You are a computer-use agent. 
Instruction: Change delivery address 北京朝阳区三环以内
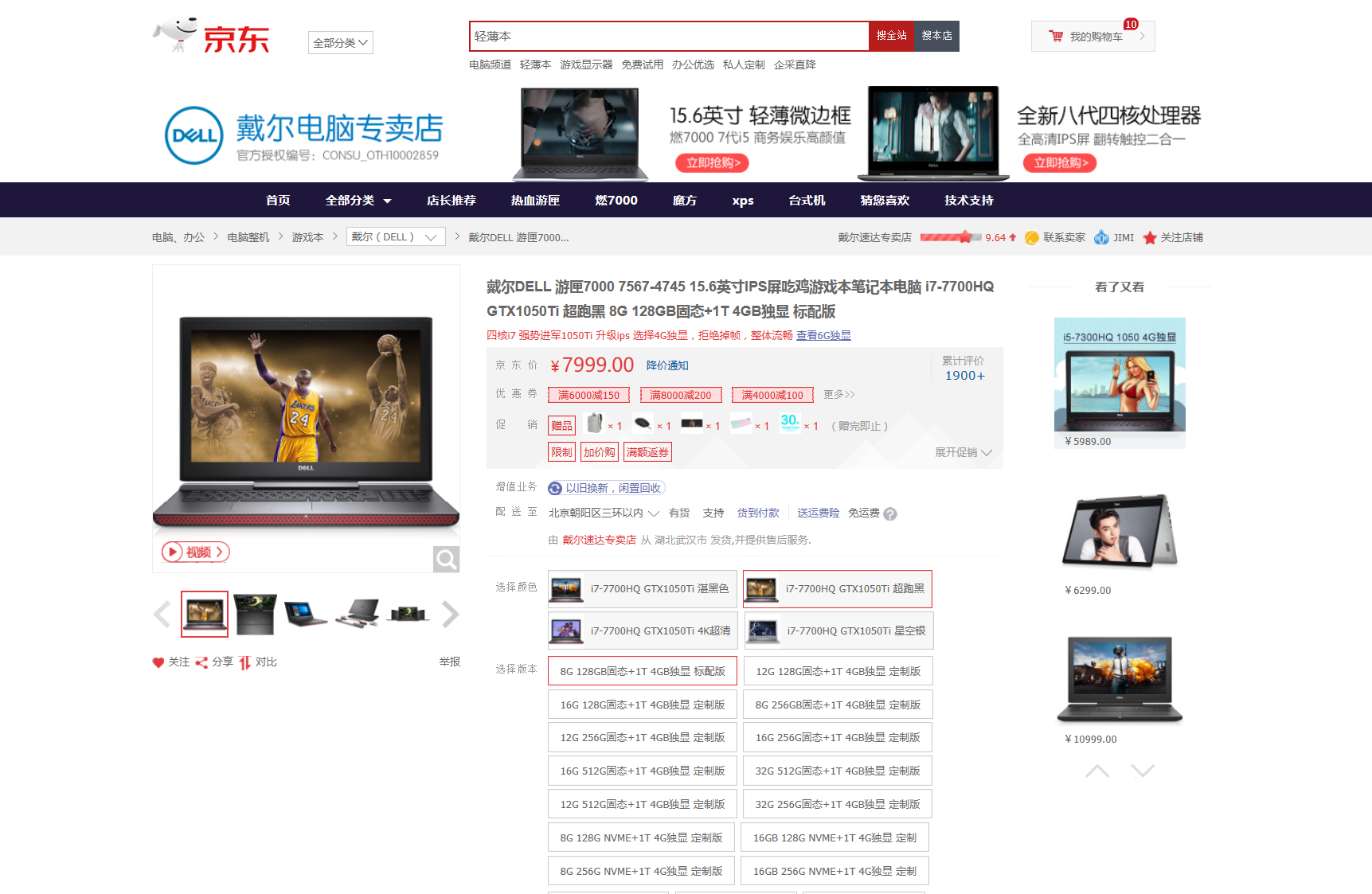[x=604, y=513]
